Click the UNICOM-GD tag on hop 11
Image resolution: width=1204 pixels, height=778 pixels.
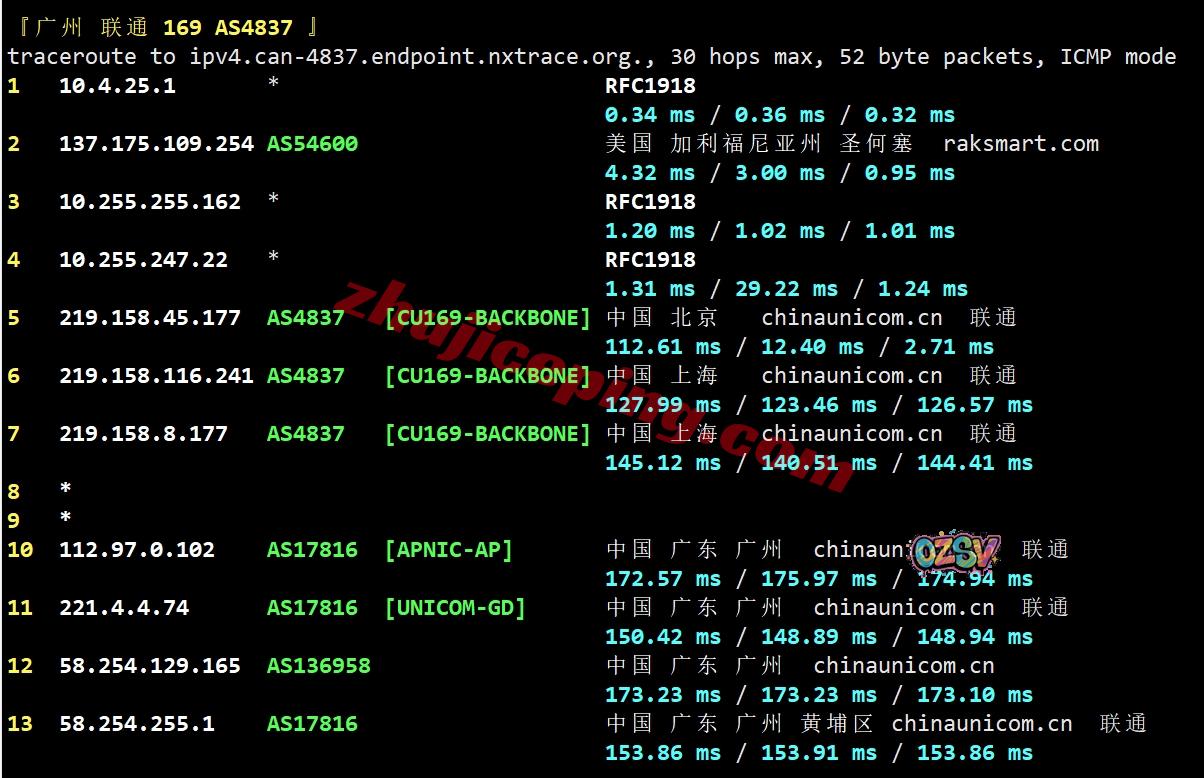point(455,608)
